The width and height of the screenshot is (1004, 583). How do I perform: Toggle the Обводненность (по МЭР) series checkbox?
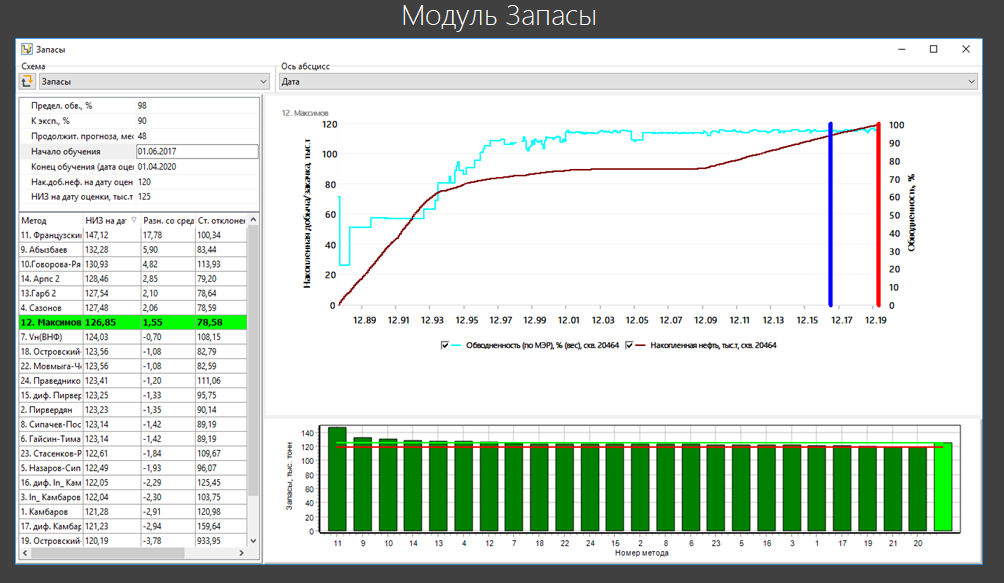coord(445,346)
